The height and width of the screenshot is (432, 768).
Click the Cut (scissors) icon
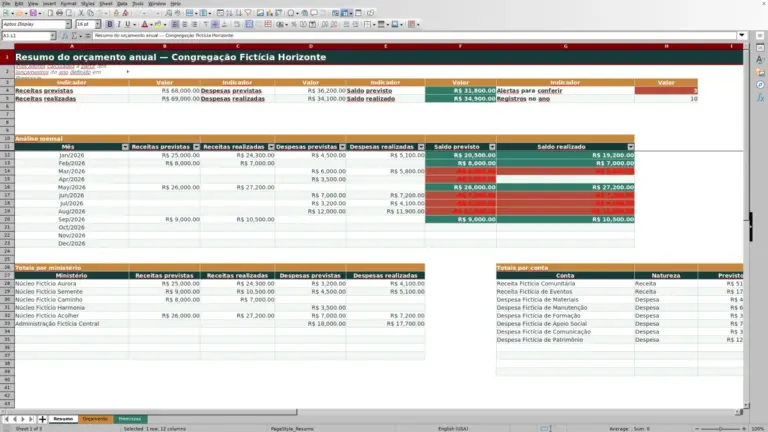click(x=81, y=13)
